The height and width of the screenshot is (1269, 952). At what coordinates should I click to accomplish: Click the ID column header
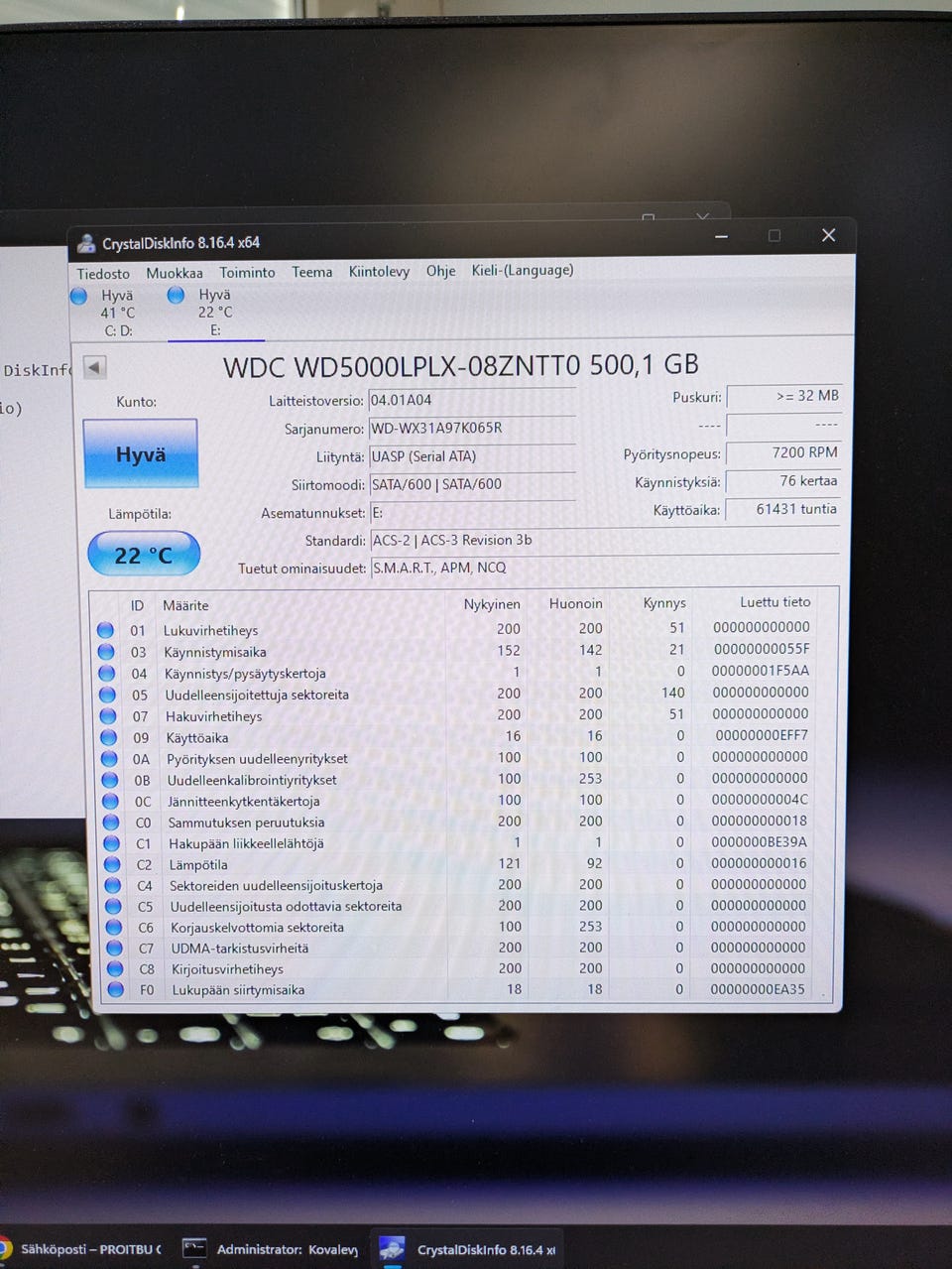click(137, 605)
